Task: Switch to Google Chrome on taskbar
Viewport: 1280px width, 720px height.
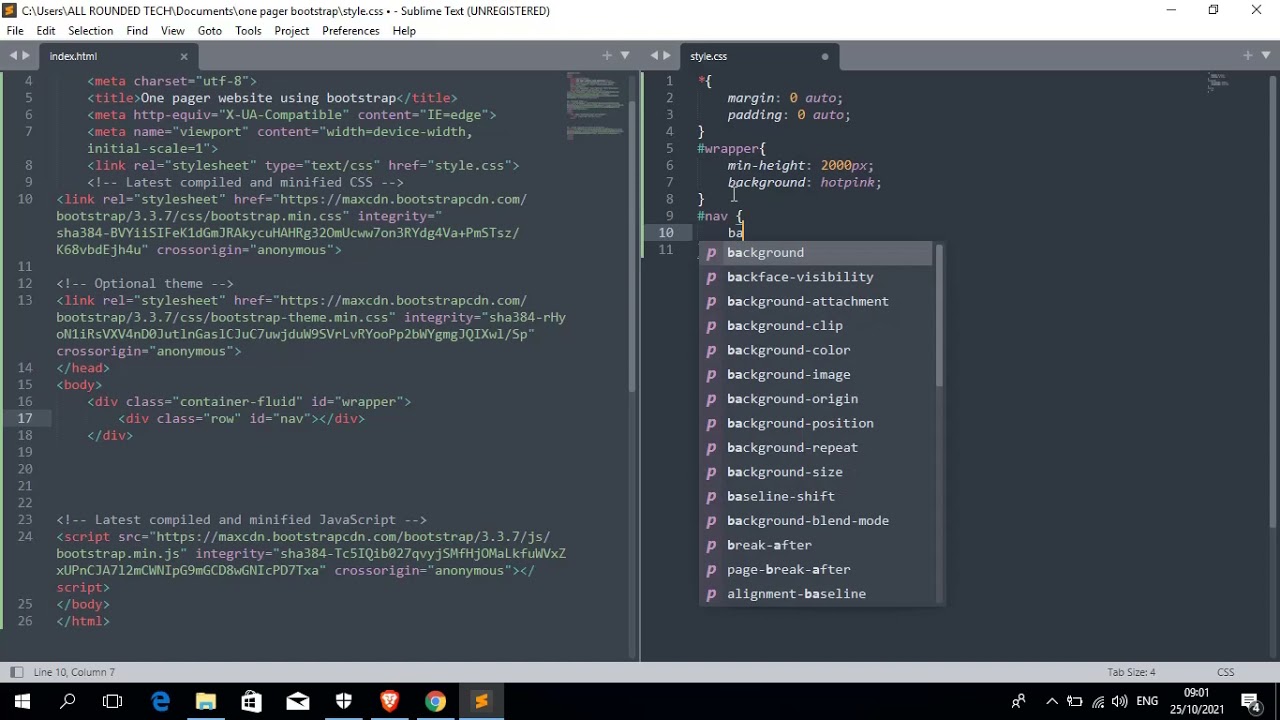Action: coord(435,702)
